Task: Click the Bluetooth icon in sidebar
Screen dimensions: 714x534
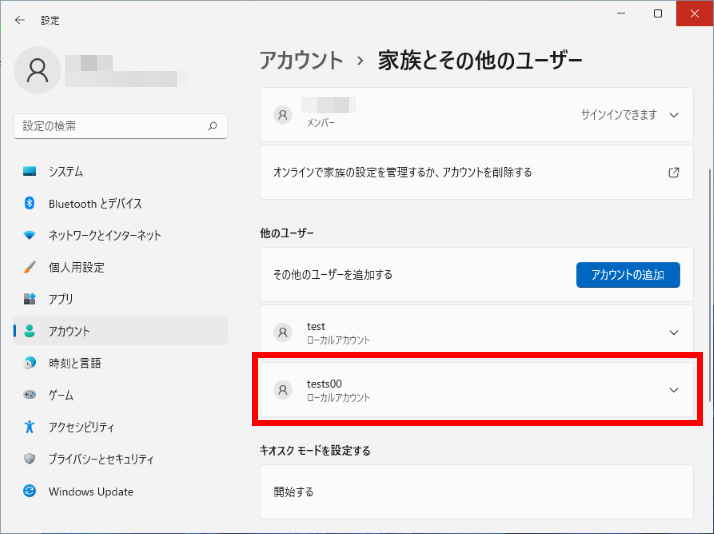Action: point(30,203)
